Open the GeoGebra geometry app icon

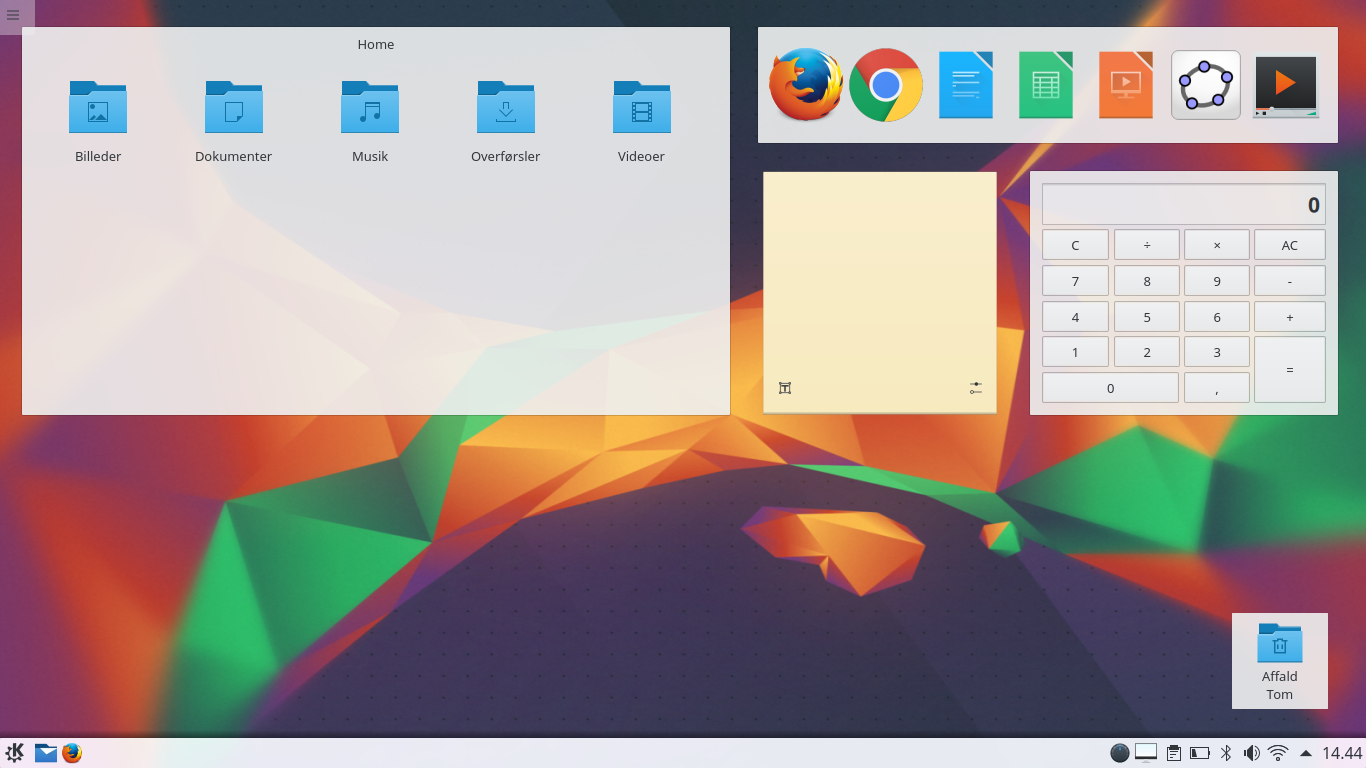pyautogui.click(x=1206, y=85)
